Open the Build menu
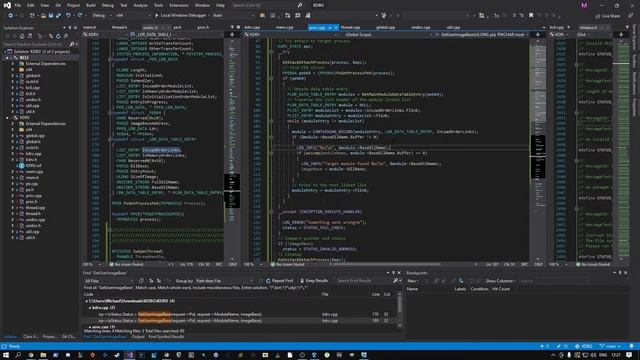 (x=91, y=5)
